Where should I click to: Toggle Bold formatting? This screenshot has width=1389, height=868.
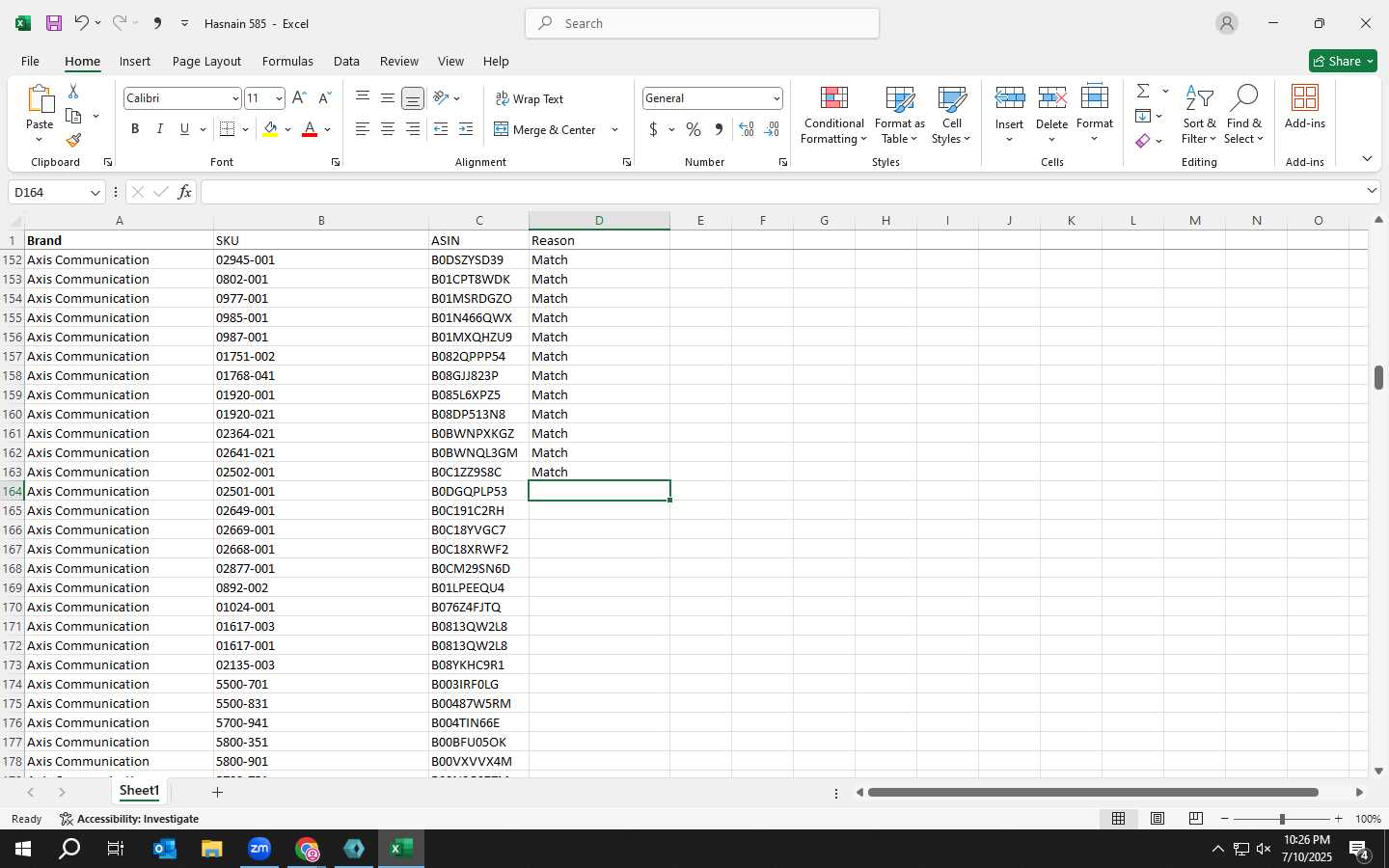pyautogui.click(x=135, y=129)
